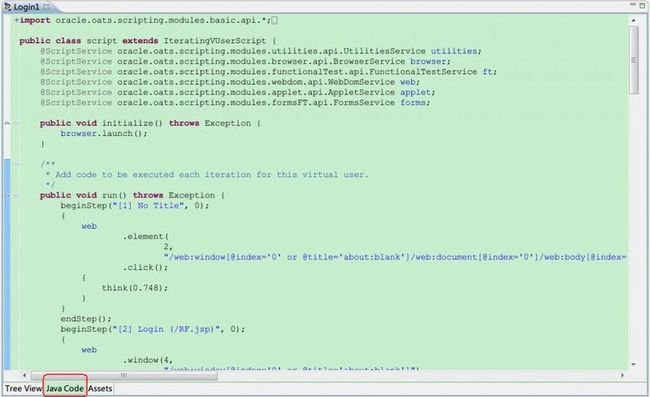The height and width of the screenshot is (397, 650).
Task: Switch to the Tree View tab
Action: (23, 389)
